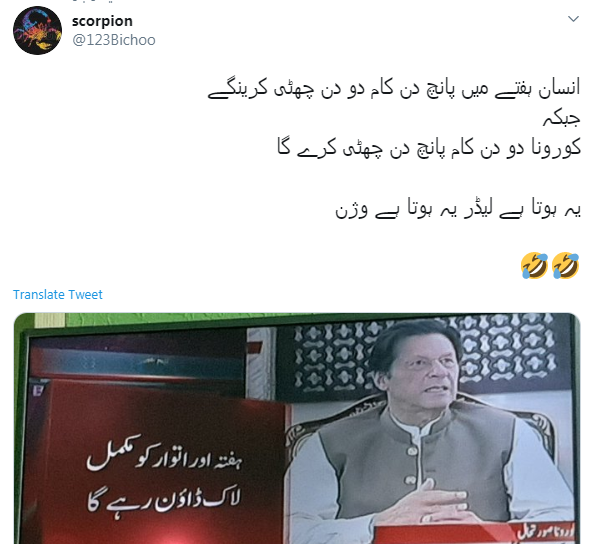Click Translate Tweet
The height and width of the screenshot is (544, 589).
point(57,295)
